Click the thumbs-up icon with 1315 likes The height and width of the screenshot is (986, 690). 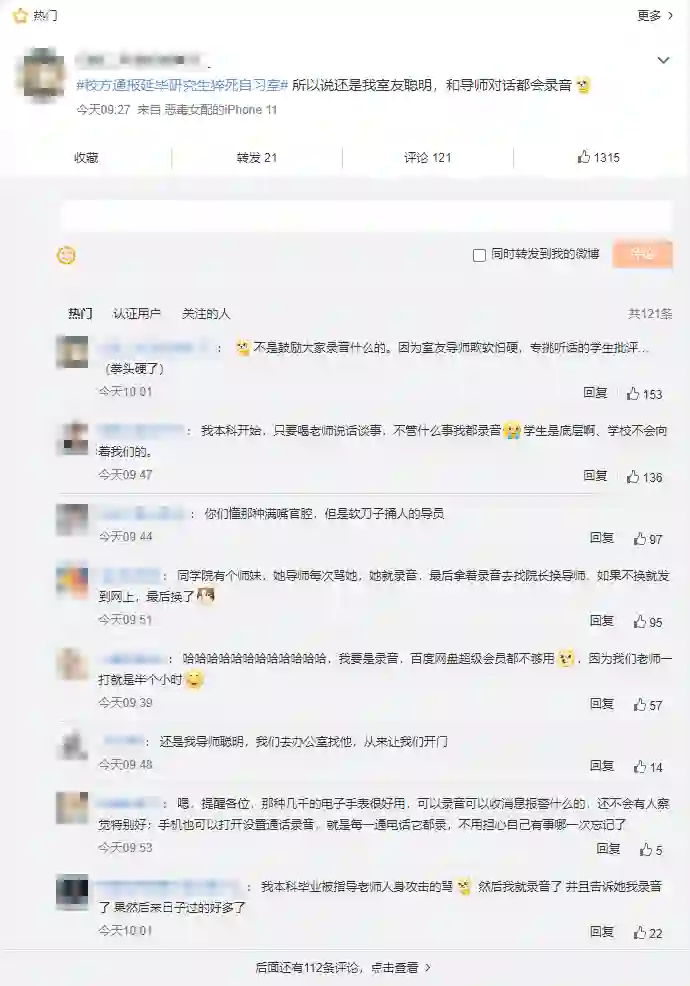coord(584,157)
